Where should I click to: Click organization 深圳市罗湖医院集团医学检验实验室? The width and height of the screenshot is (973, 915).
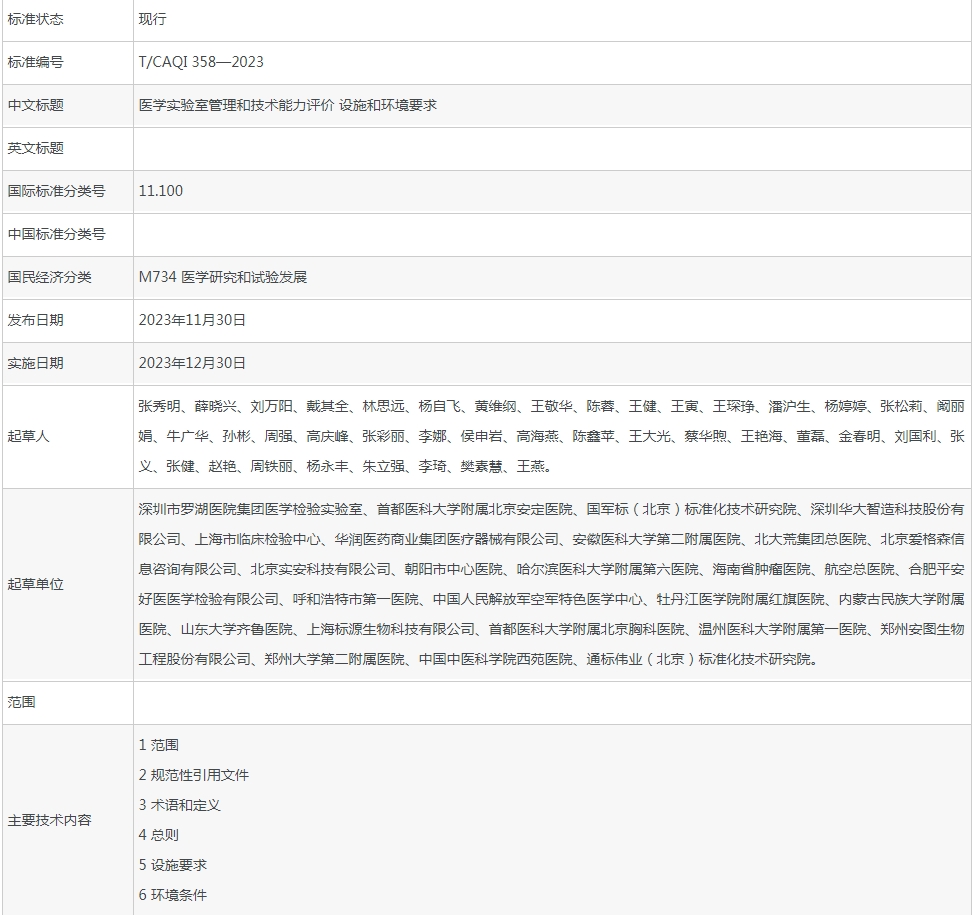251,509
